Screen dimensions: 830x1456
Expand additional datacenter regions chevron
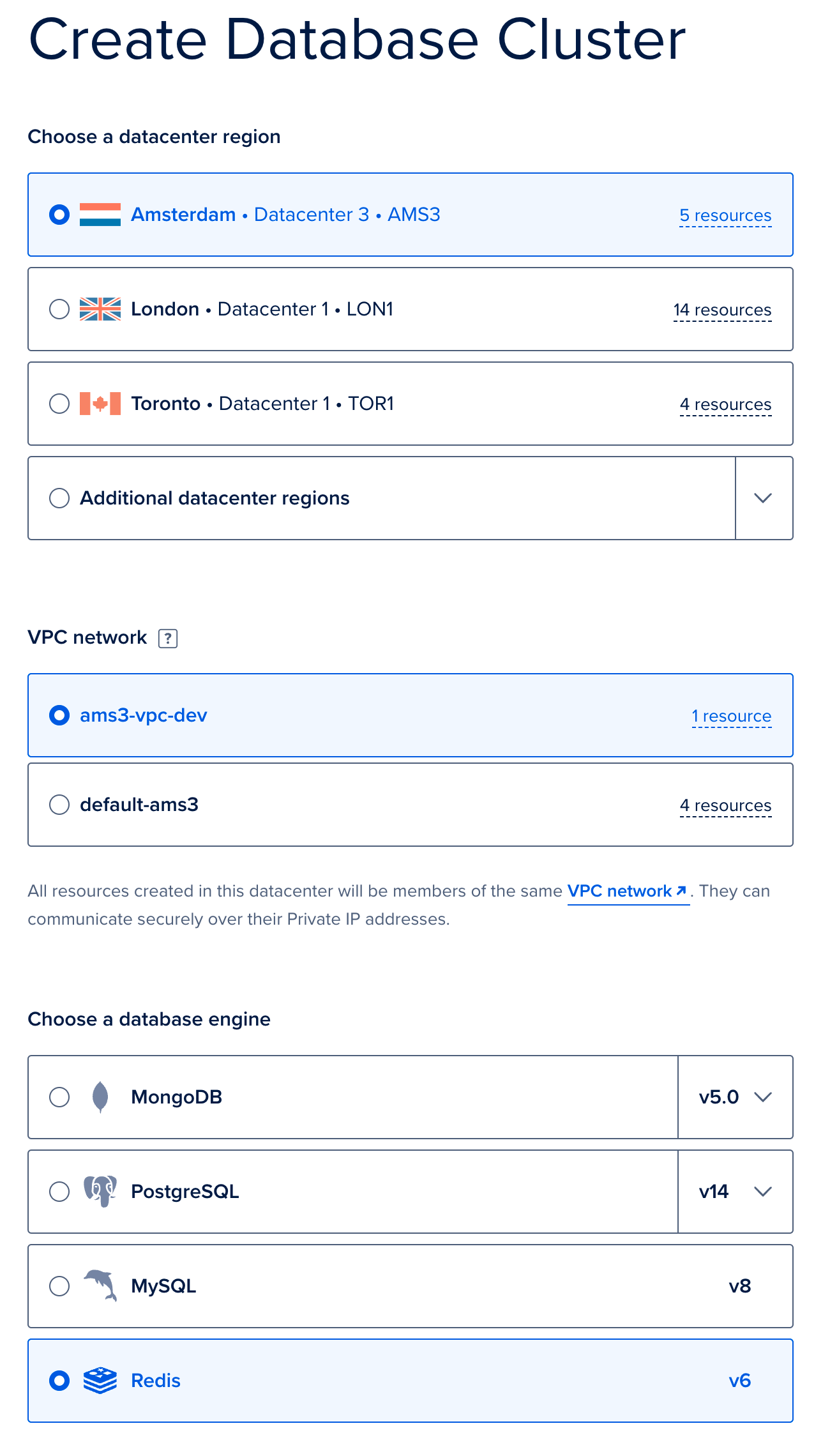pyautogui.click(x=764, y=498)
